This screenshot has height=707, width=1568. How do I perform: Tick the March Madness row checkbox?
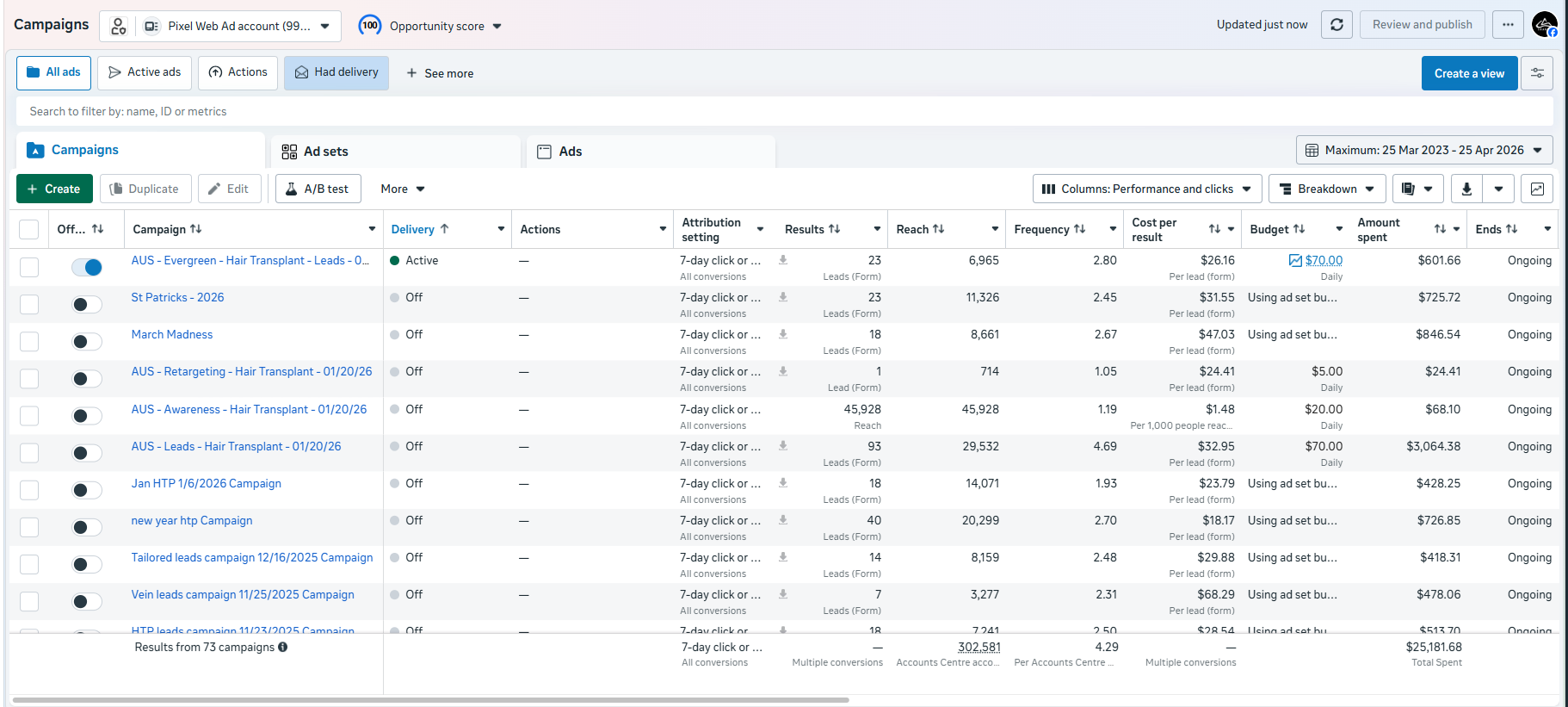pyautogui.click(x=29, y=341)
